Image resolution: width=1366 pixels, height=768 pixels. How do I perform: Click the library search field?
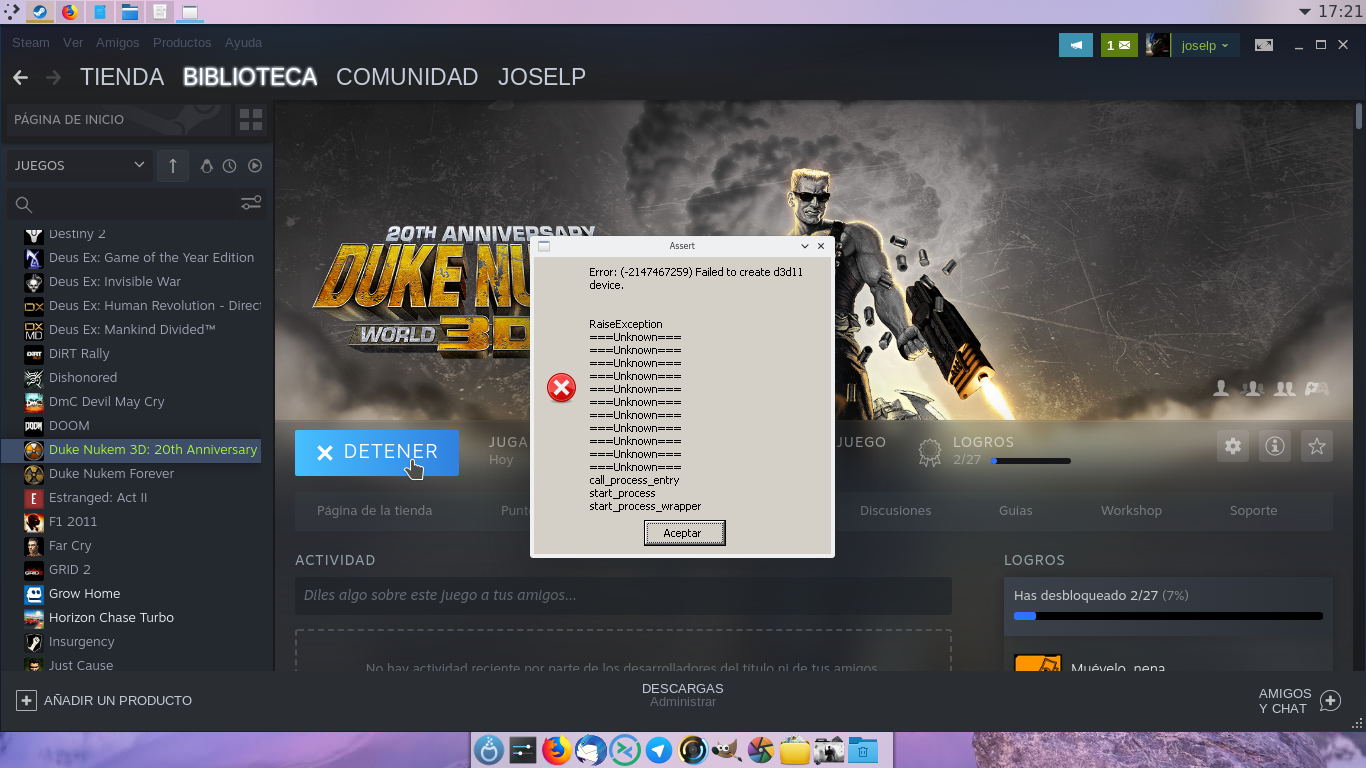coord(124,204)
